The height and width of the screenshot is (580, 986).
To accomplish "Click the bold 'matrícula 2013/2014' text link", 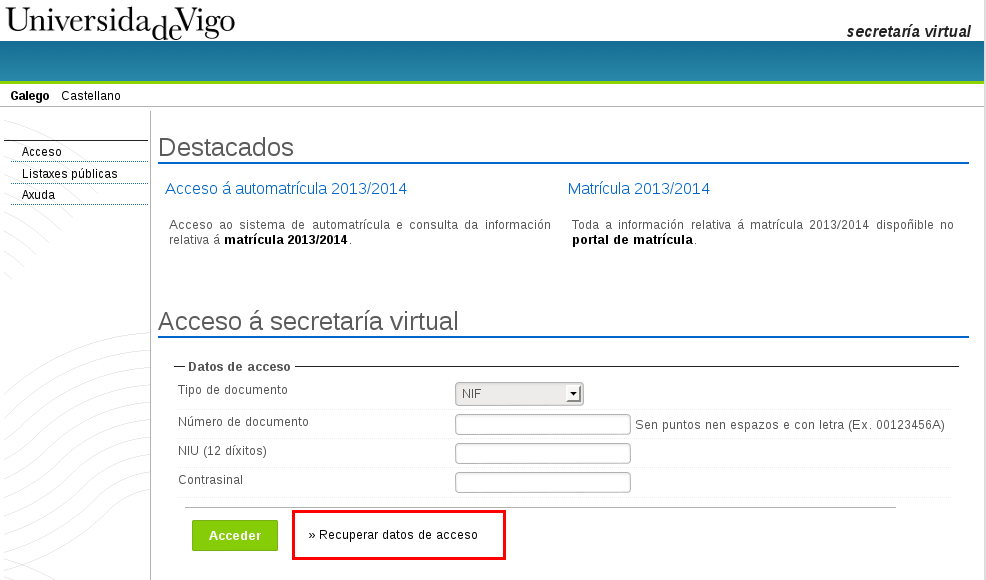I will pos(286,240).
